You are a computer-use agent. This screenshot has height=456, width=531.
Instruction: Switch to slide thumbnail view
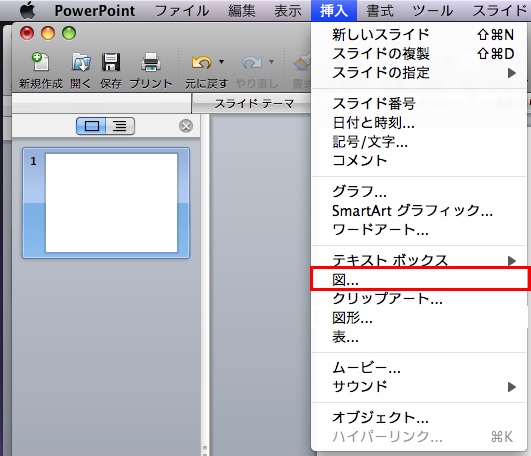coord(91,126)
